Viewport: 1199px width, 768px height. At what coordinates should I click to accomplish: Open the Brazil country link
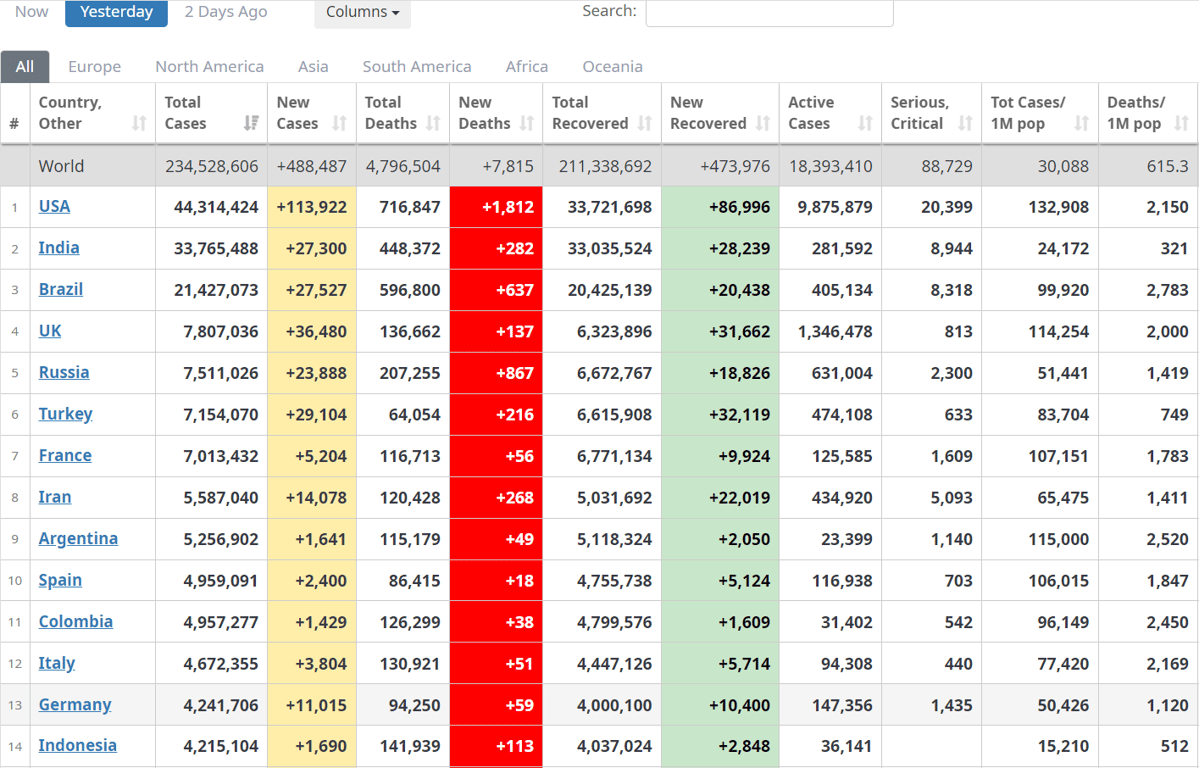(x=61, y=290)
